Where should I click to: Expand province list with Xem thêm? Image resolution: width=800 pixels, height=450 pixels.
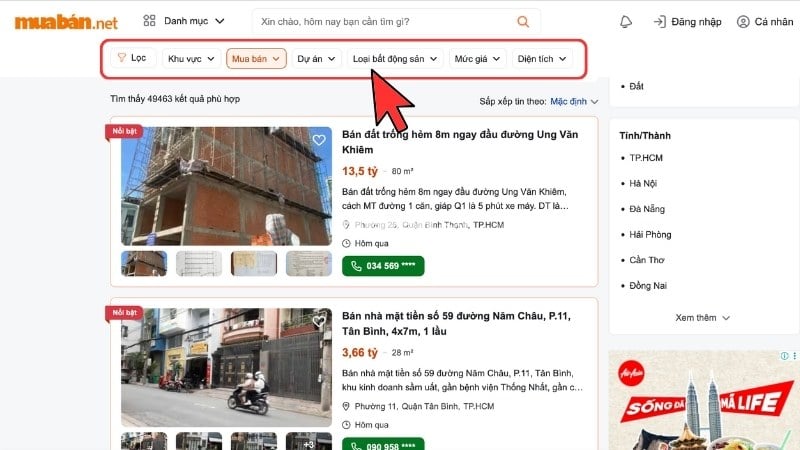pyautogui.click(x=702, y=318)
